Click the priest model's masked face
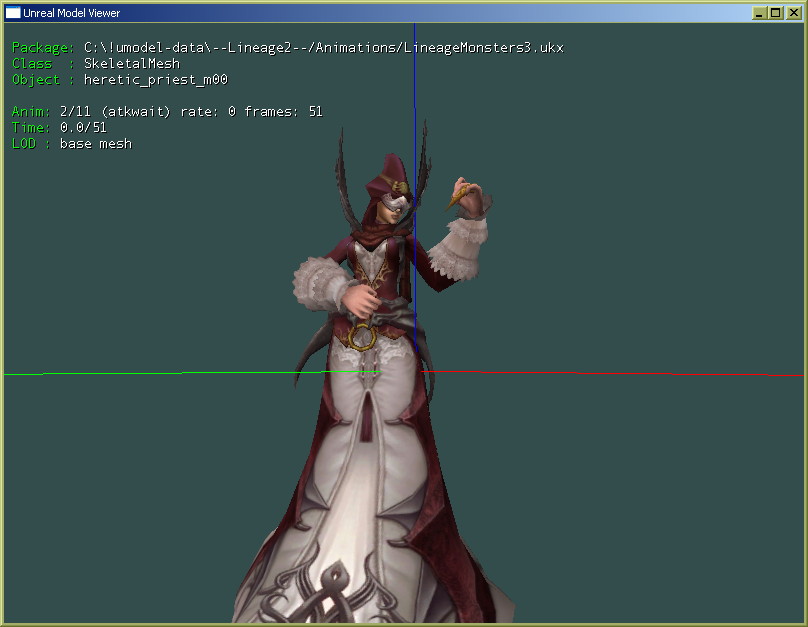The height and width of the screenshot is (627, 808). point(394,206)
